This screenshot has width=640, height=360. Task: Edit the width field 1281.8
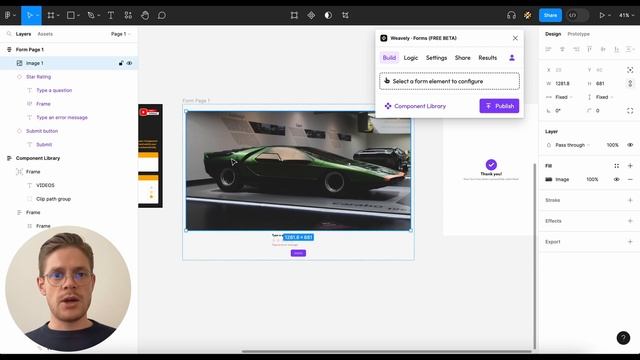(562, 84)
